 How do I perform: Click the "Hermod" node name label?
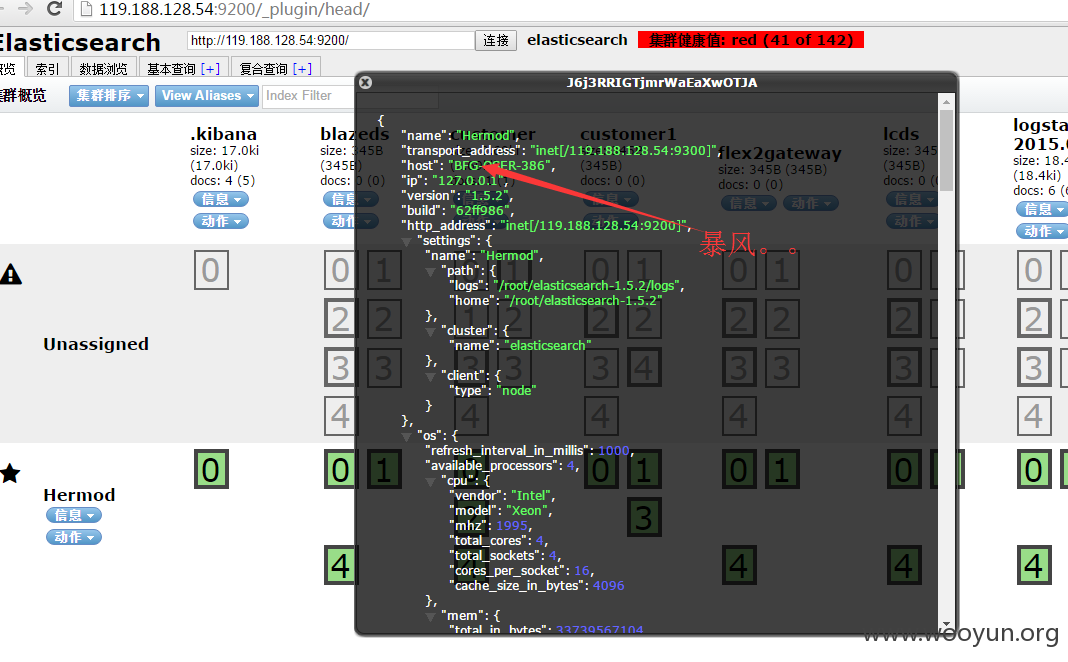[x=79, y=495]
